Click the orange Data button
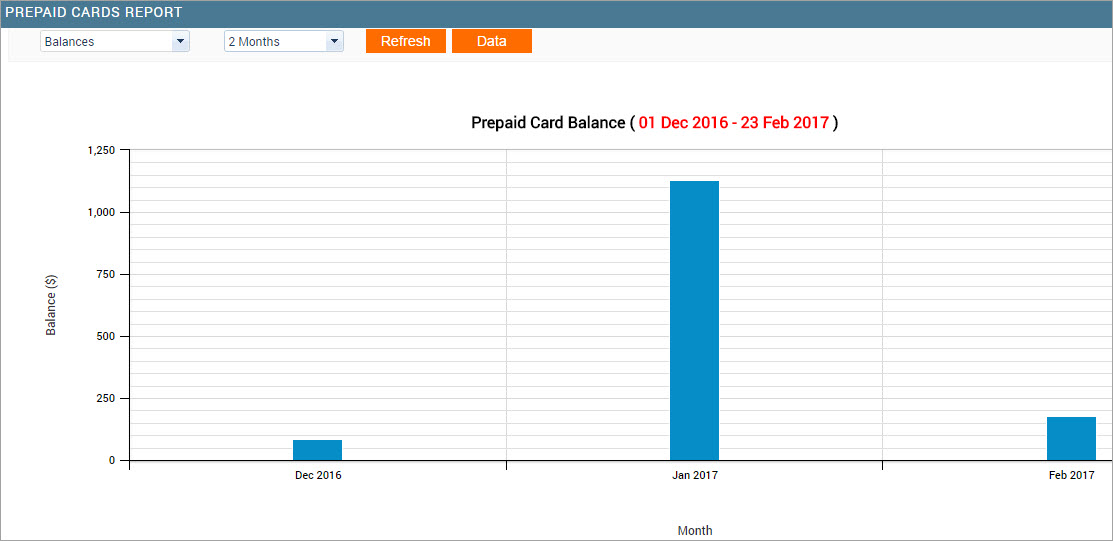The image size is (1113, 541). coord(492,41)
